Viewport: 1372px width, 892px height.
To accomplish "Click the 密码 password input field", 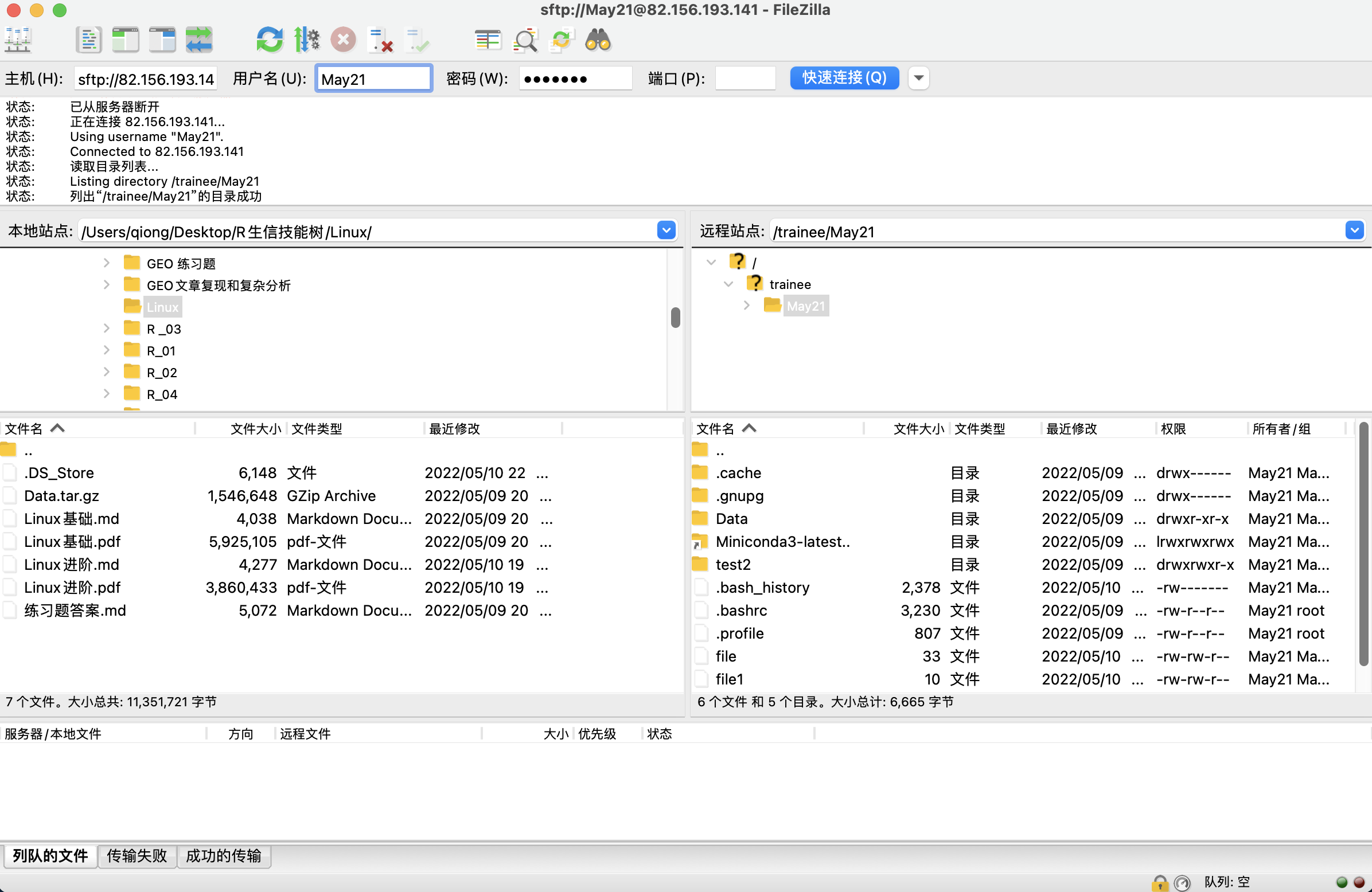I will coord(575,79).
